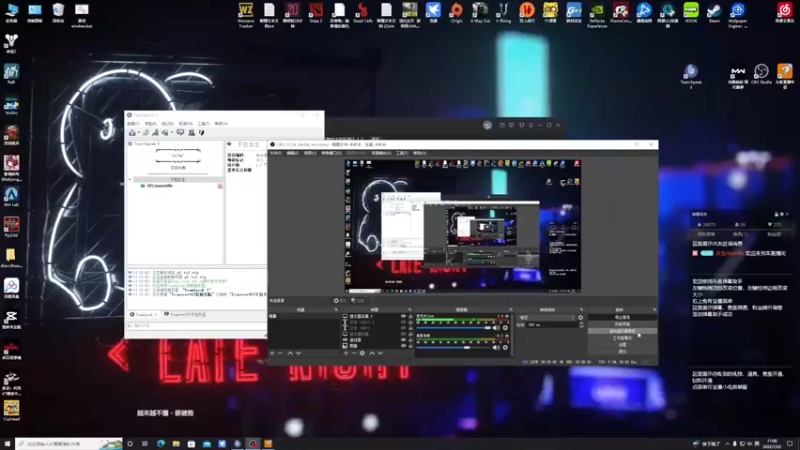Open the scene transition type dropdown
The height and width of the screenshot is (450, 800).
click(x=547, y=317)
